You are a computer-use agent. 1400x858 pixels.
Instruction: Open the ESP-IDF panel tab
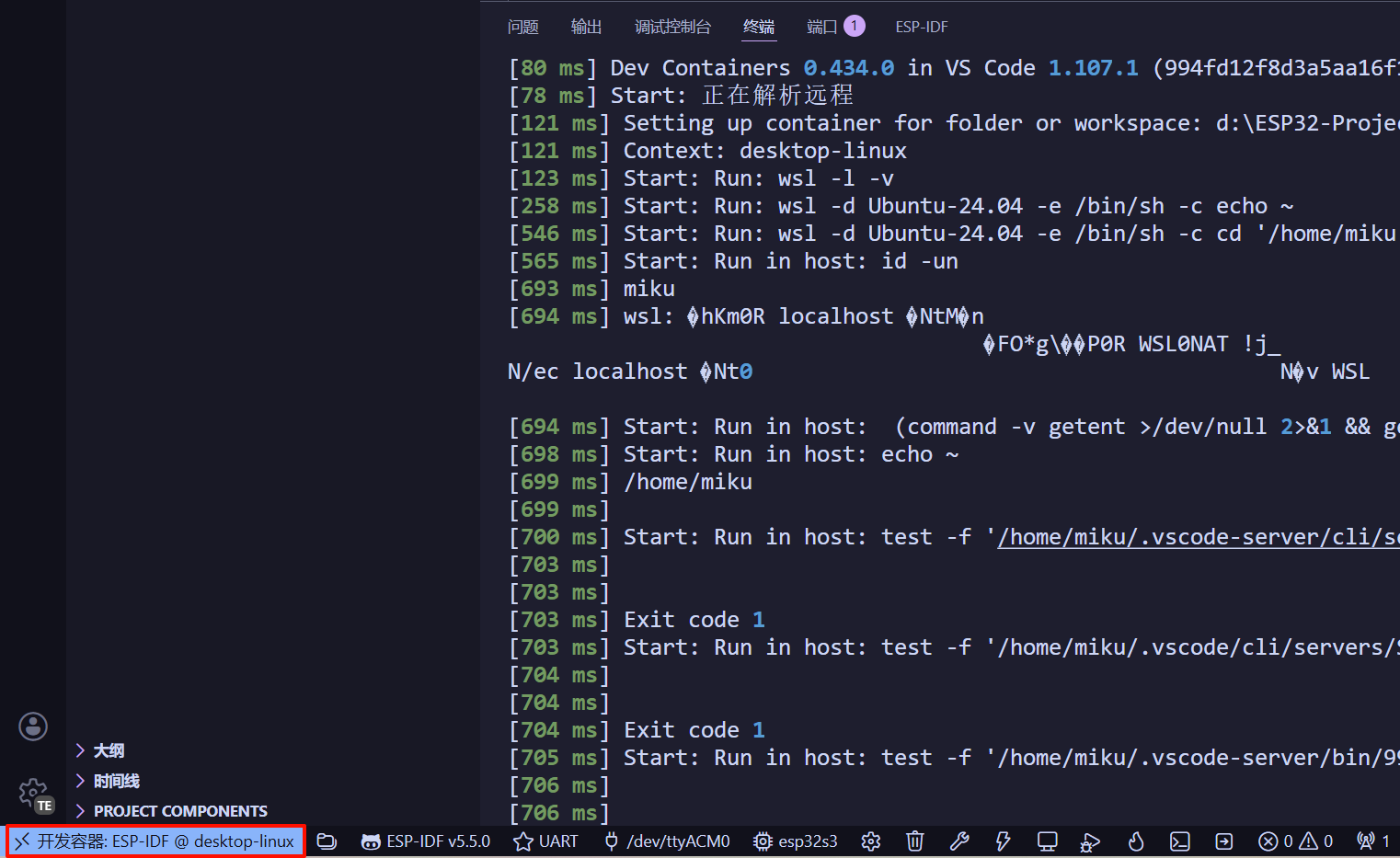point(922,27)
